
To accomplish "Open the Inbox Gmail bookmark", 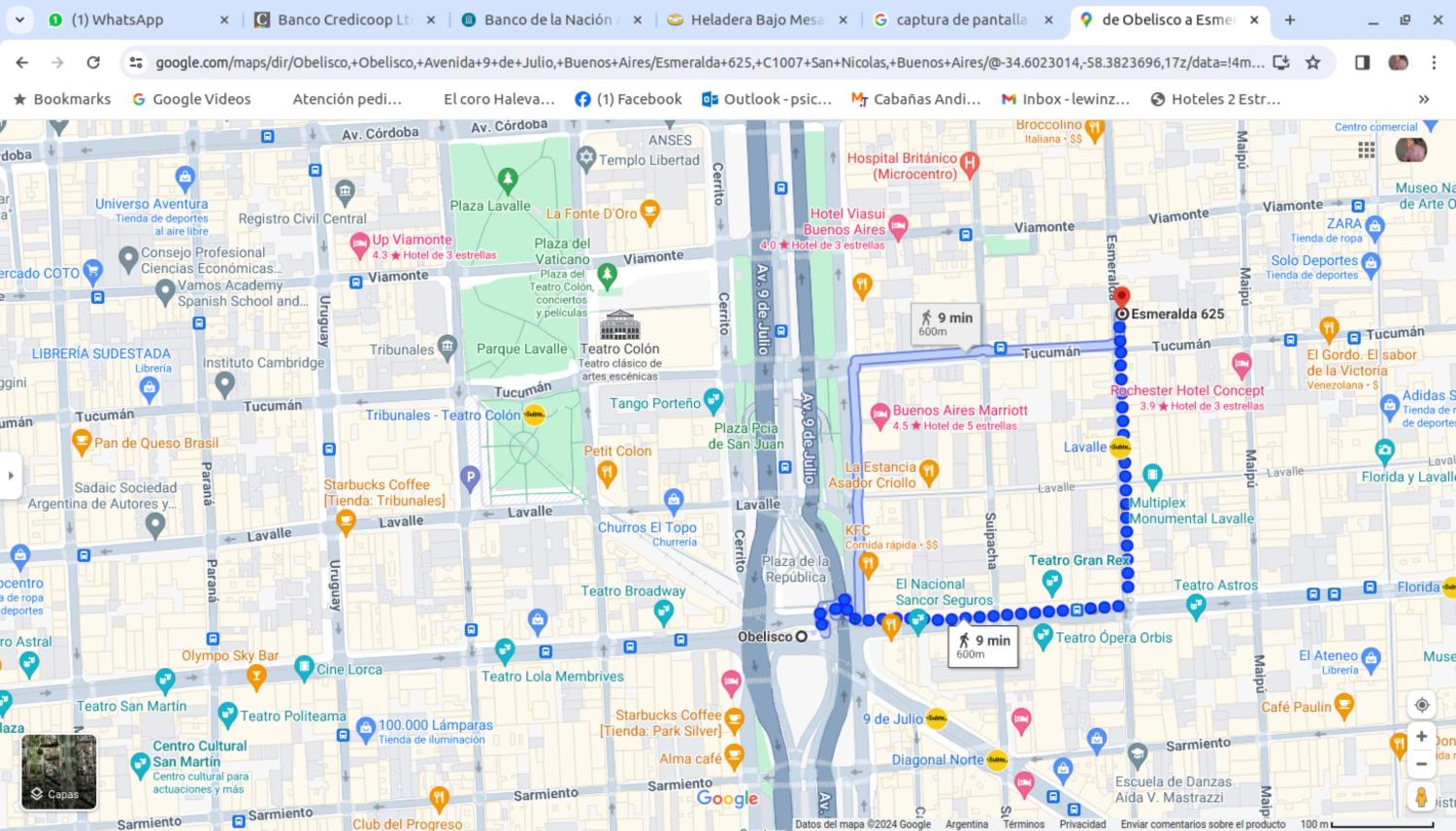I will tap(1066, 99).
